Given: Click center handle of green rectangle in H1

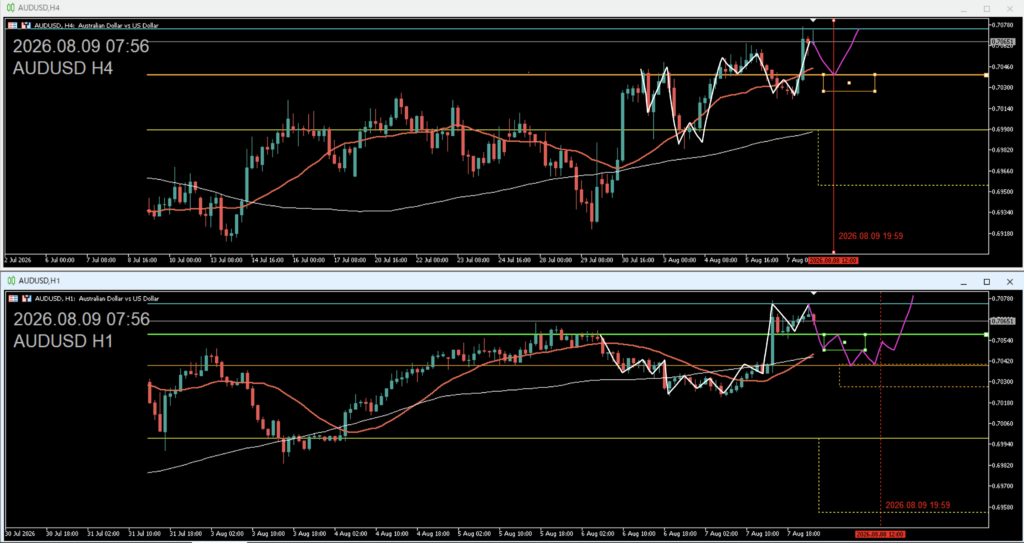Looking at the screenshot, I should tap(844, 342).
